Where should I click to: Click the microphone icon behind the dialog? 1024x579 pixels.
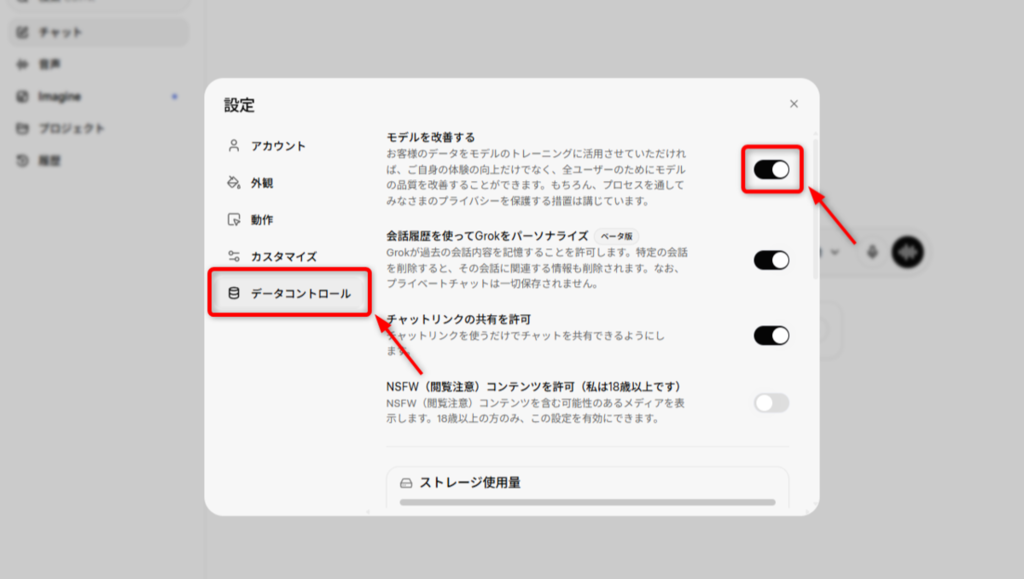point(872,252)
